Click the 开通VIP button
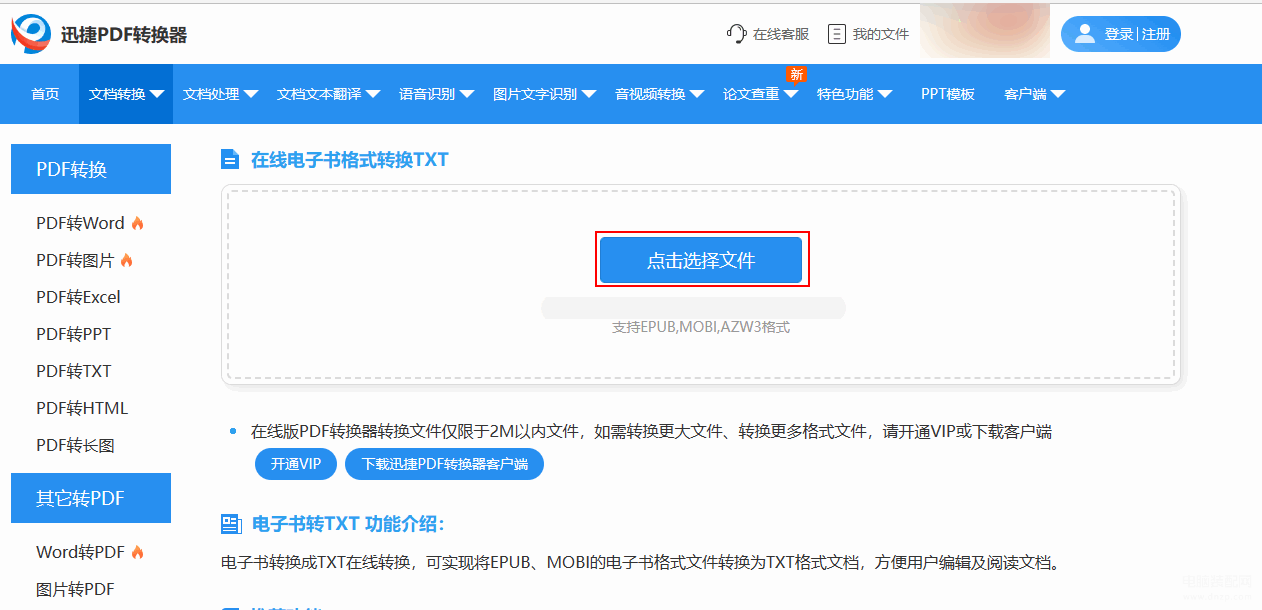This screenshot has width=1262, height=610. coord(296,464)
